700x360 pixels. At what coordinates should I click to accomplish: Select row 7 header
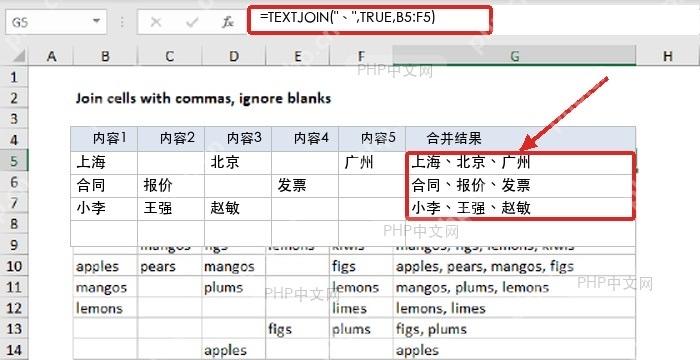(x=14, y=203)
